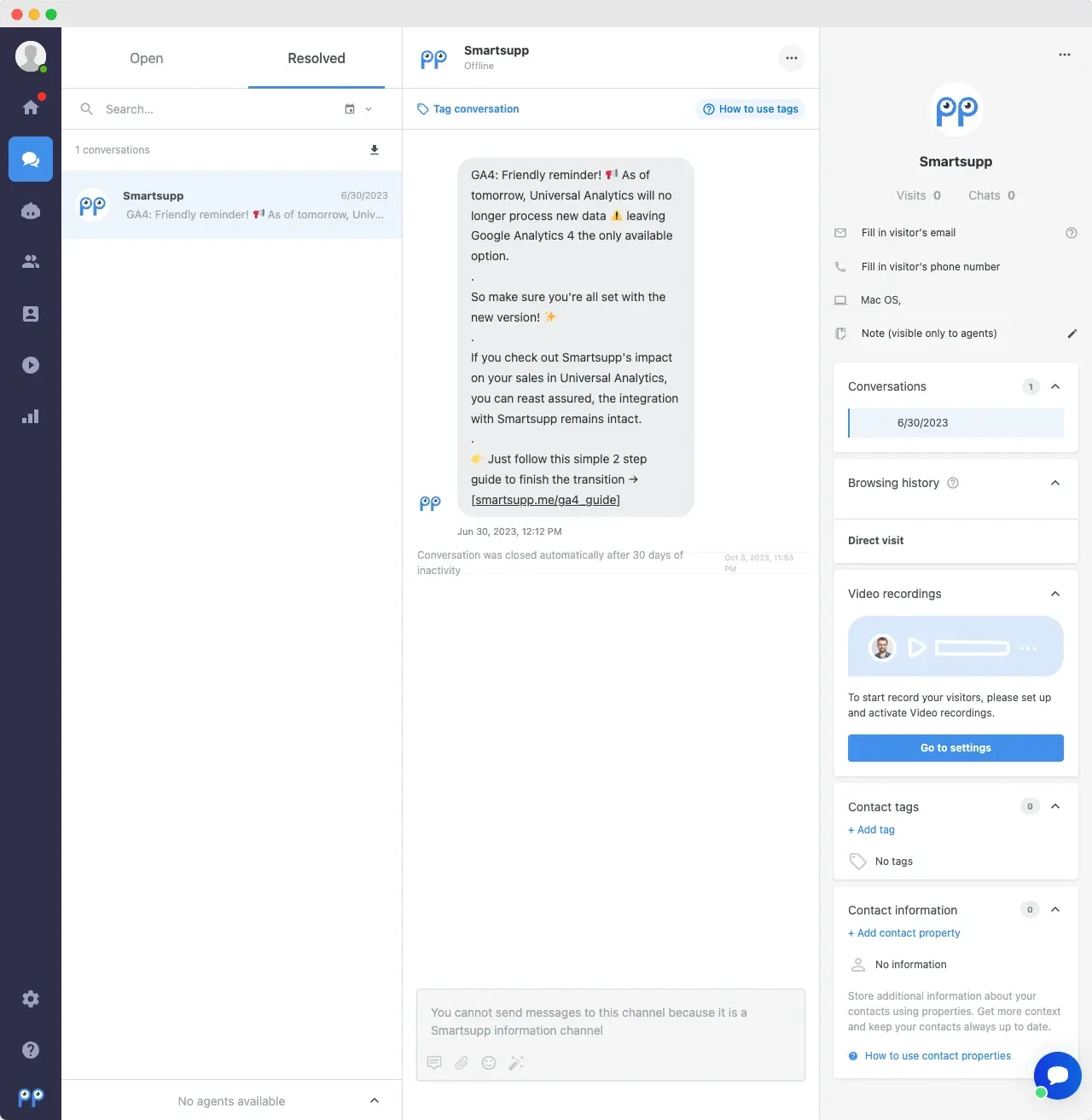Open the date filter dropdown in search

point(358,109)
